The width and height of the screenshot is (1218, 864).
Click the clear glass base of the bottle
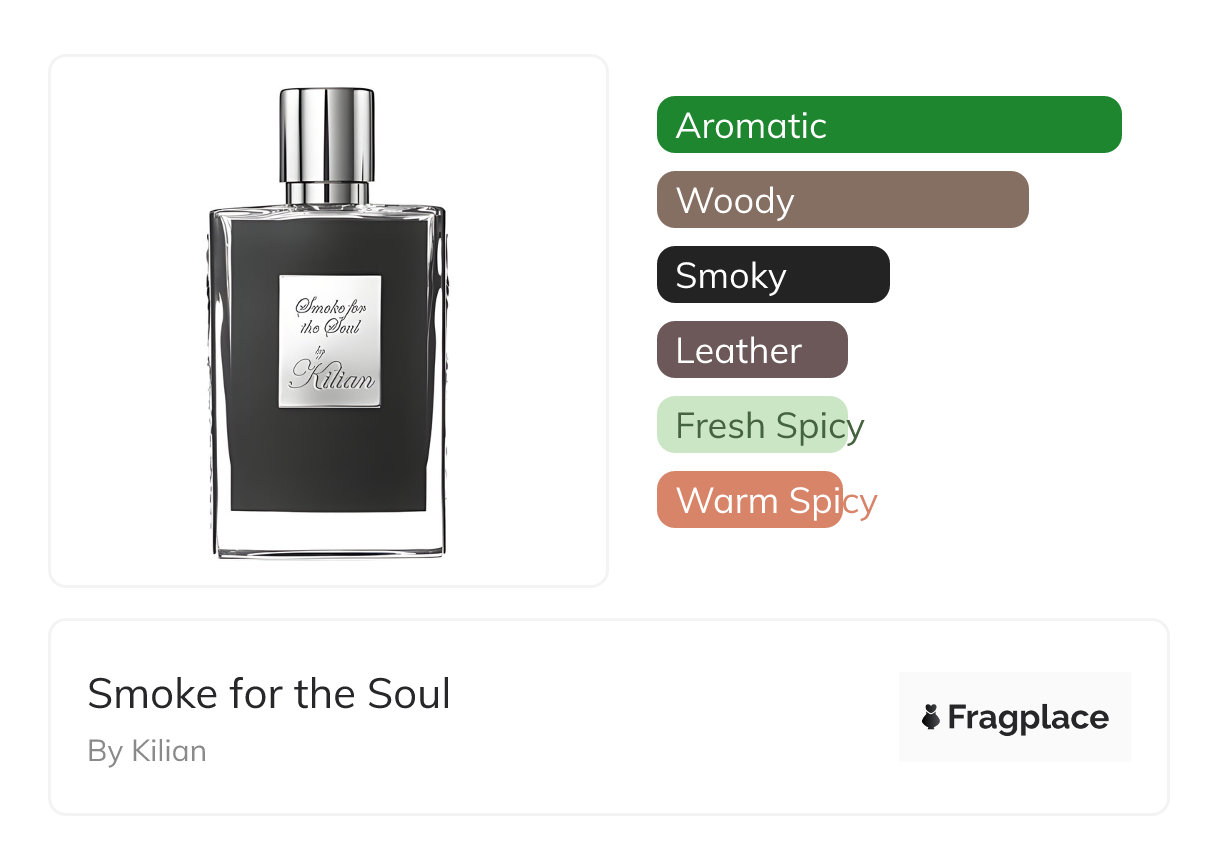(330, 535)
